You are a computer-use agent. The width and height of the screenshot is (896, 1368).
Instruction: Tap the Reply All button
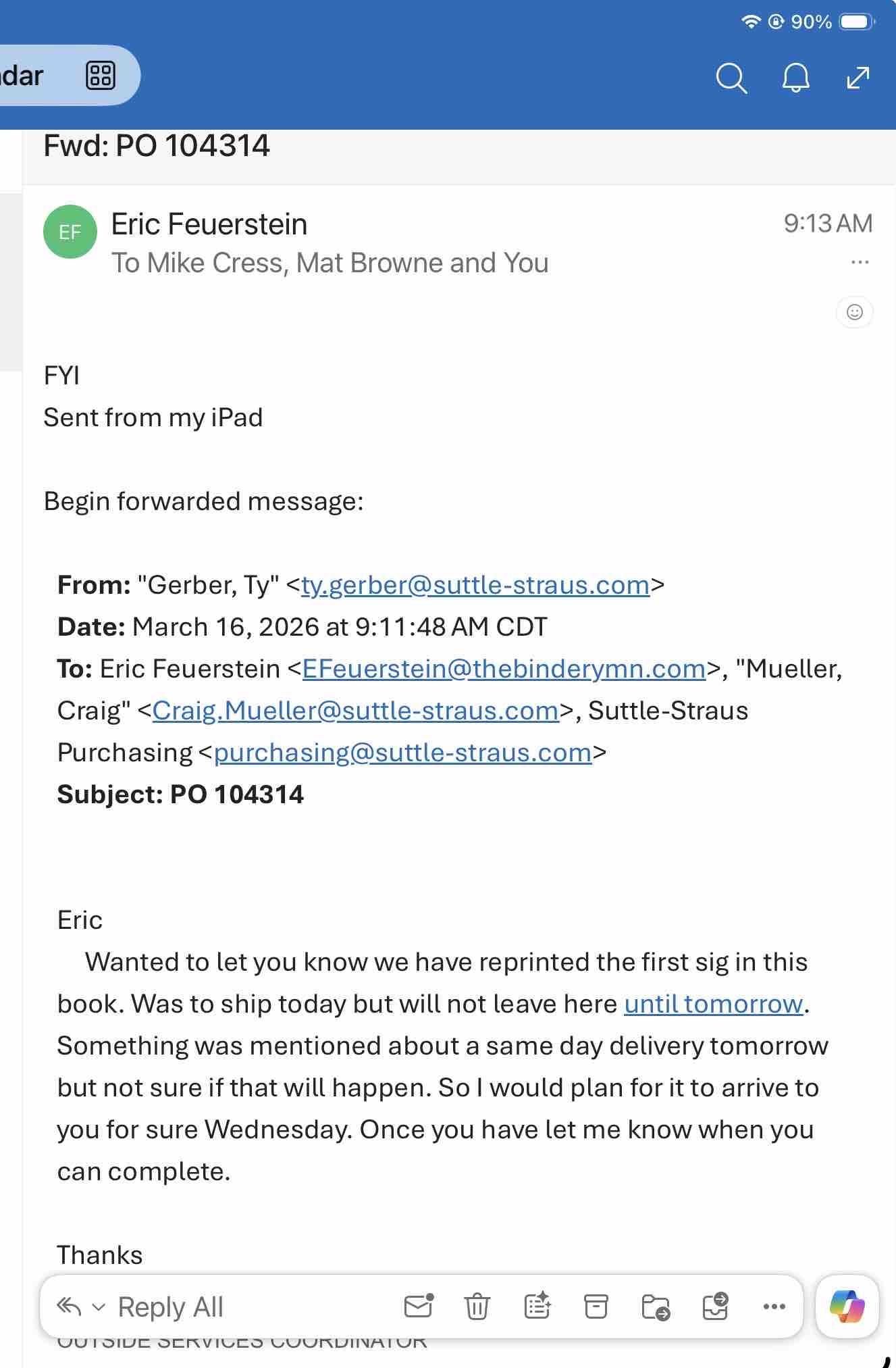point(170,1307)
